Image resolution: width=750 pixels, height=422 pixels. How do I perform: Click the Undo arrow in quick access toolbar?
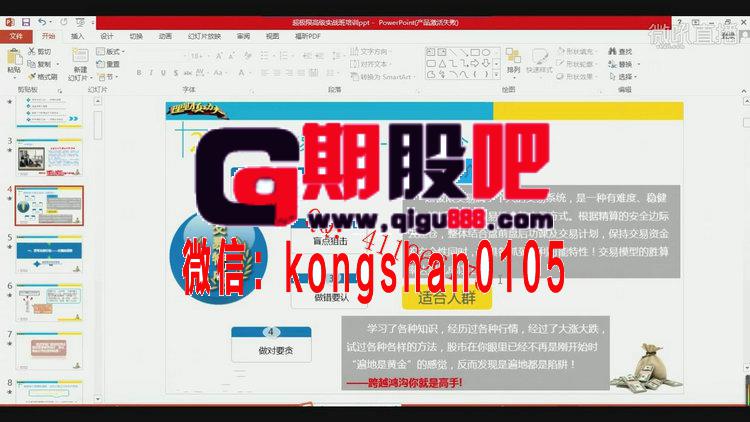[x=42, y=22]
